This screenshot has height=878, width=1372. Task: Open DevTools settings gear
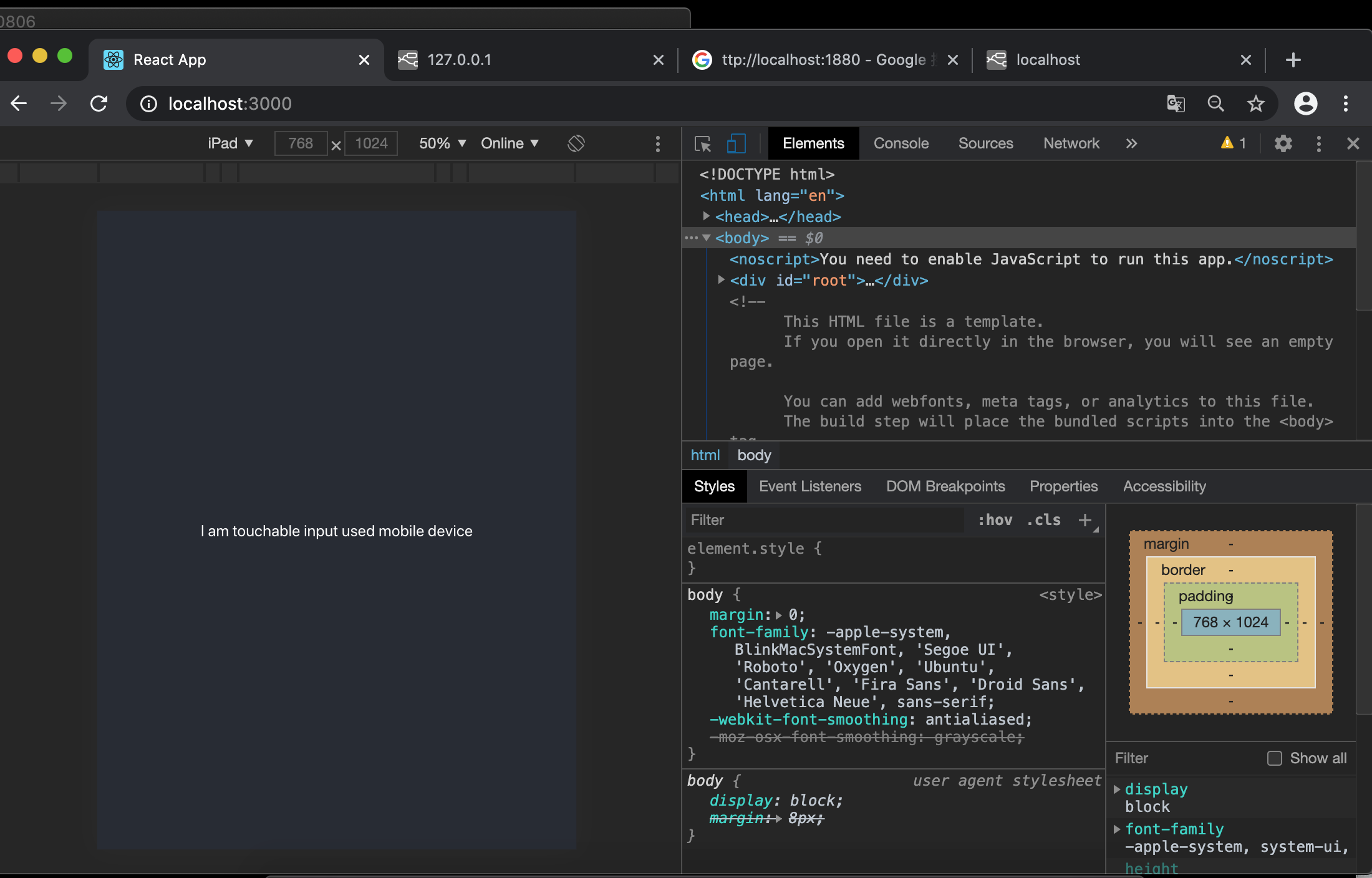(1283, 144)
